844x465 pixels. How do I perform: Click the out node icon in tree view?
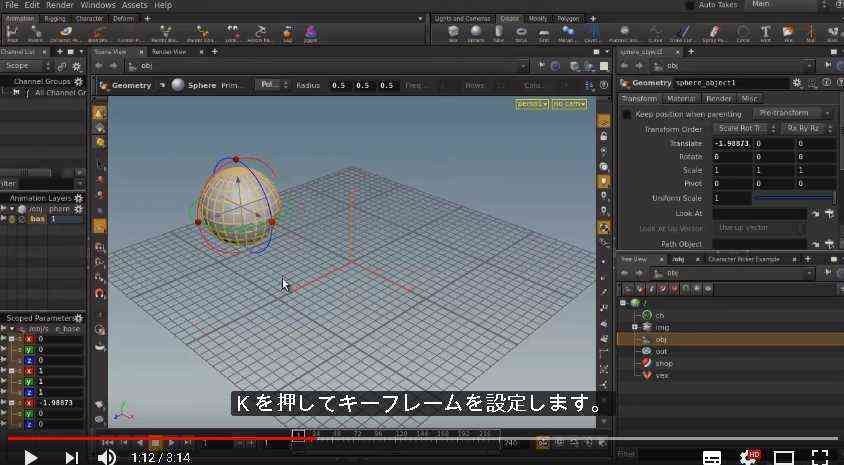click(x=646, y=351)
